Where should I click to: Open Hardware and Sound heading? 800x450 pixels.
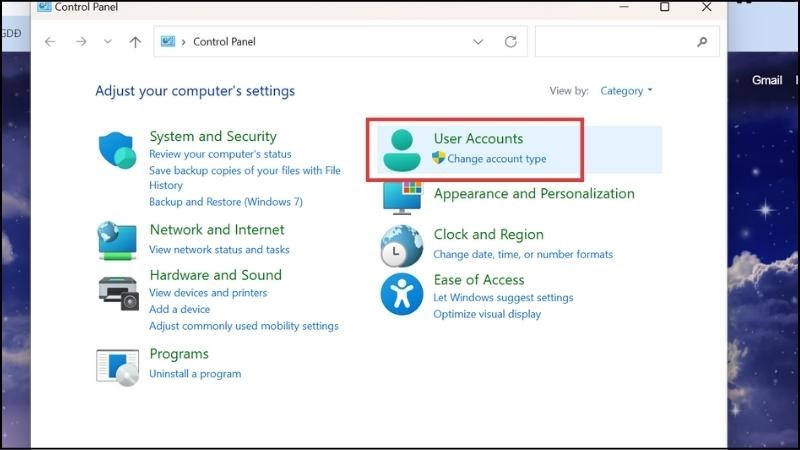point(215,275)
